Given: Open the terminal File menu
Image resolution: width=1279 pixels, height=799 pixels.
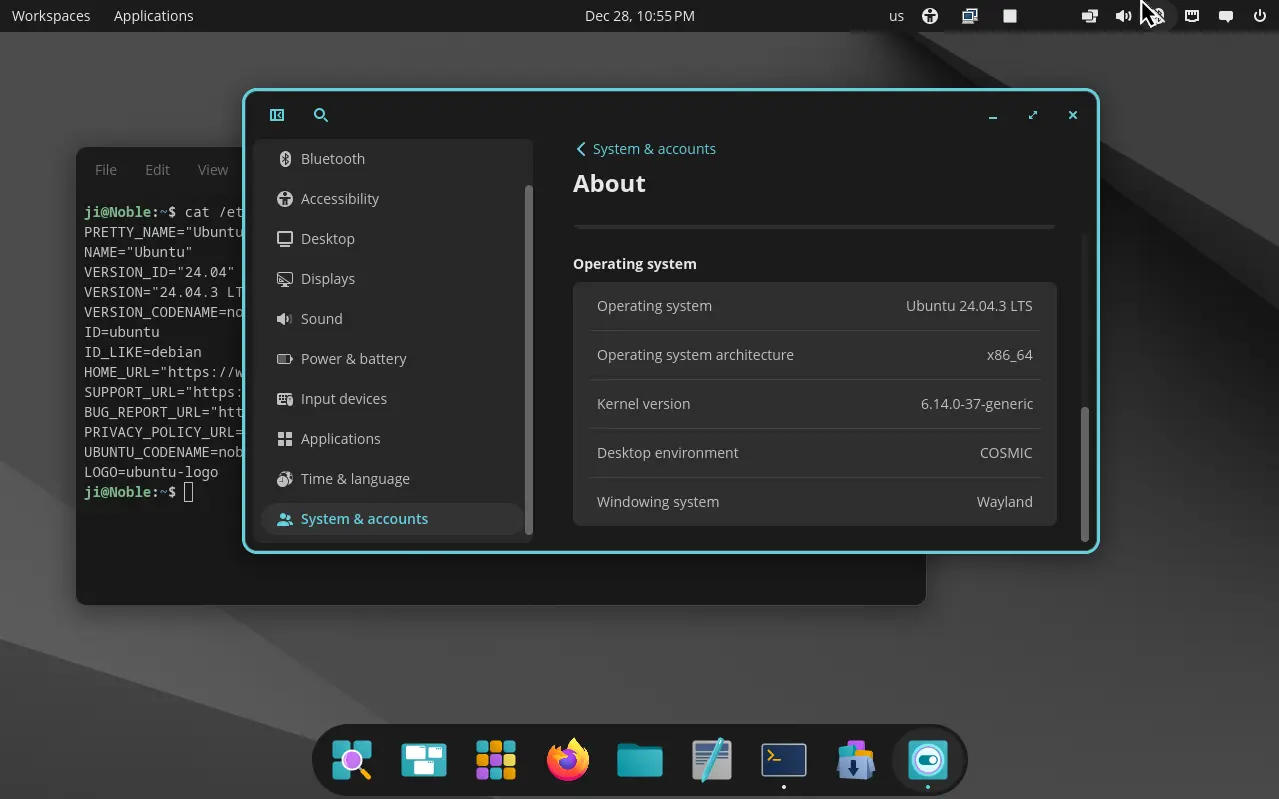Looking at the screenshot, I should tap(106, 170).
